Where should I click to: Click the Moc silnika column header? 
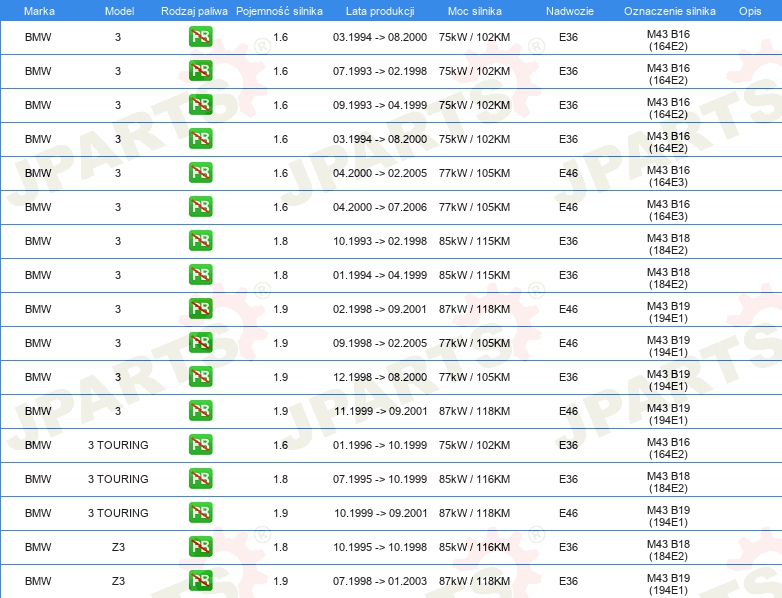click(x=474, y=11)
